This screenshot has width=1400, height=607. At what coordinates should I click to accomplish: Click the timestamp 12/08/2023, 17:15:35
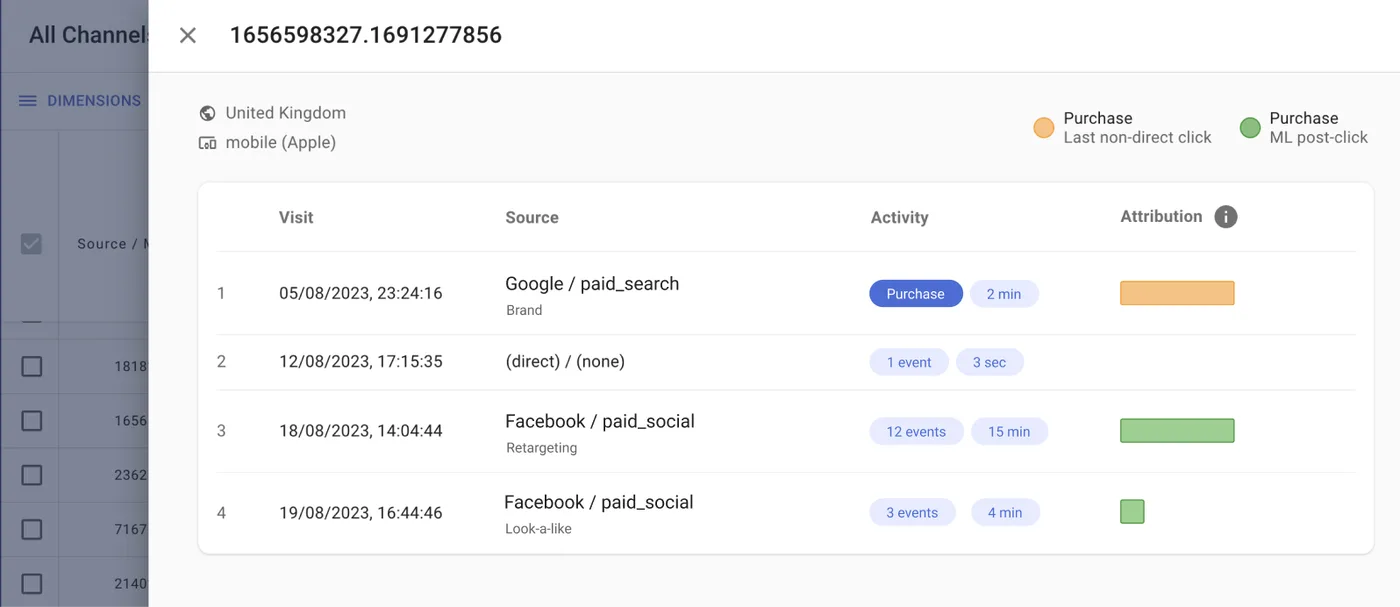coord(361,362)
